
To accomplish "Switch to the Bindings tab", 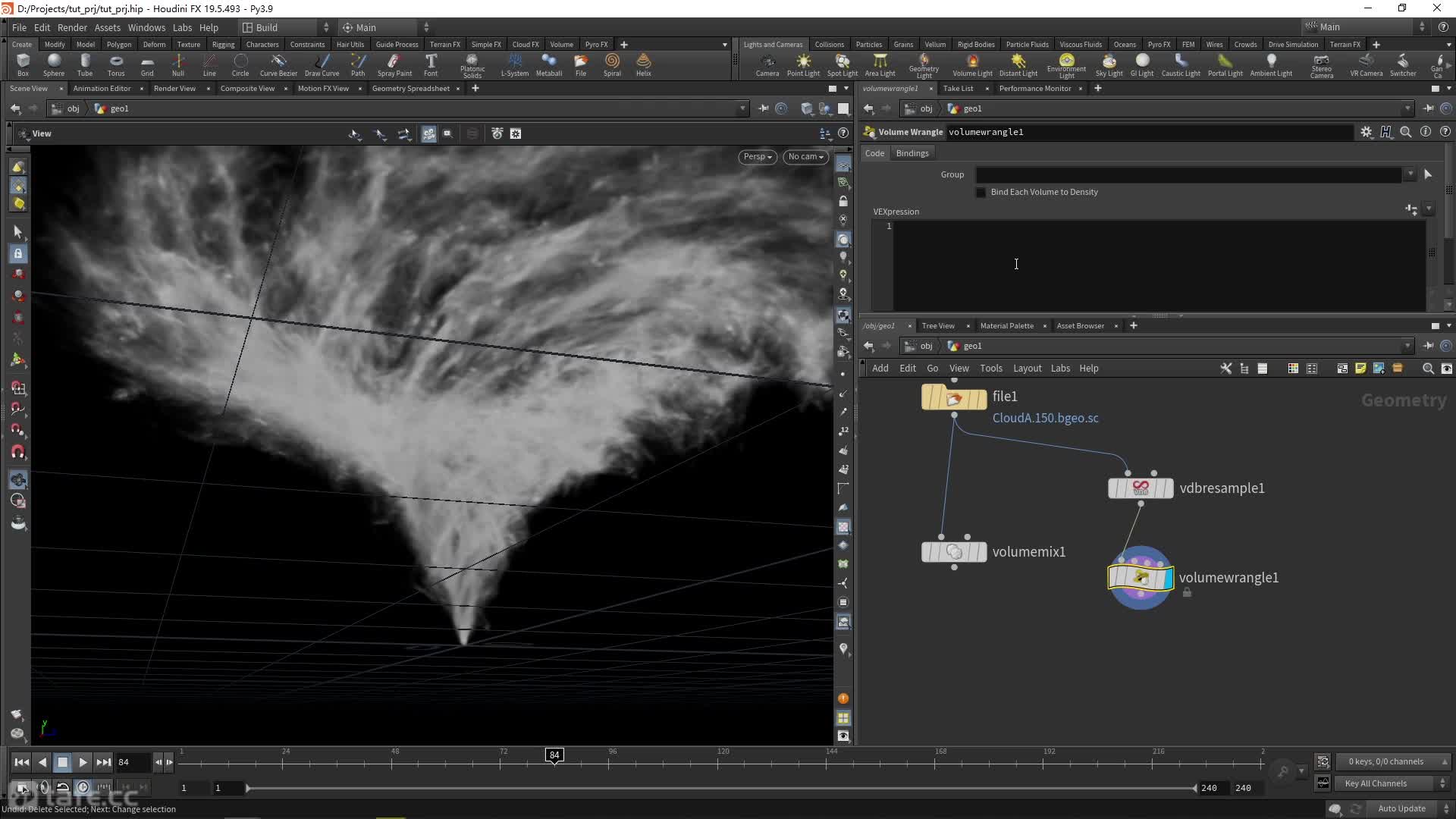I will point(912,153).
